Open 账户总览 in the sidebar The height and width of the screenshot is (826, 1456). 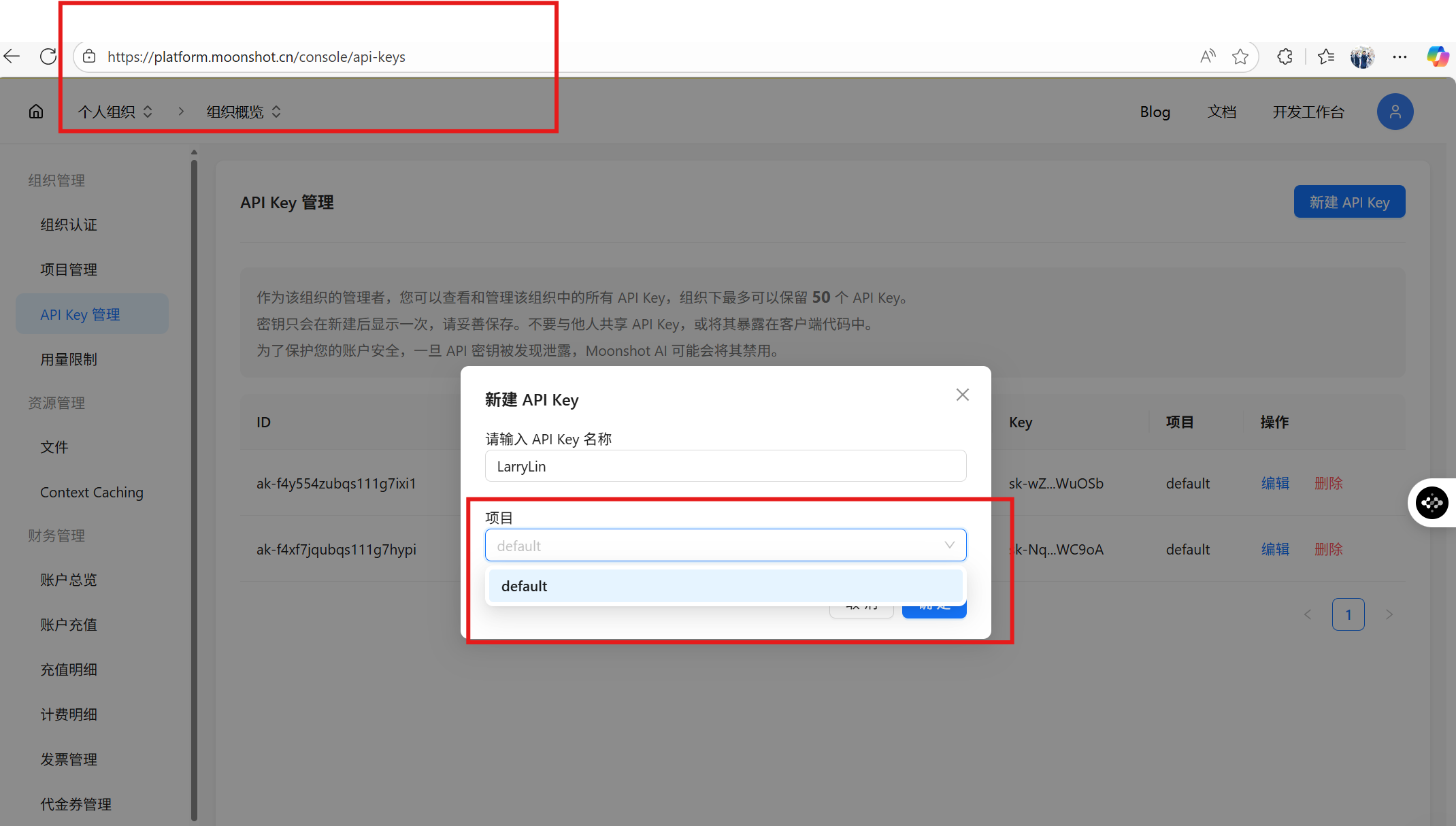69,580
